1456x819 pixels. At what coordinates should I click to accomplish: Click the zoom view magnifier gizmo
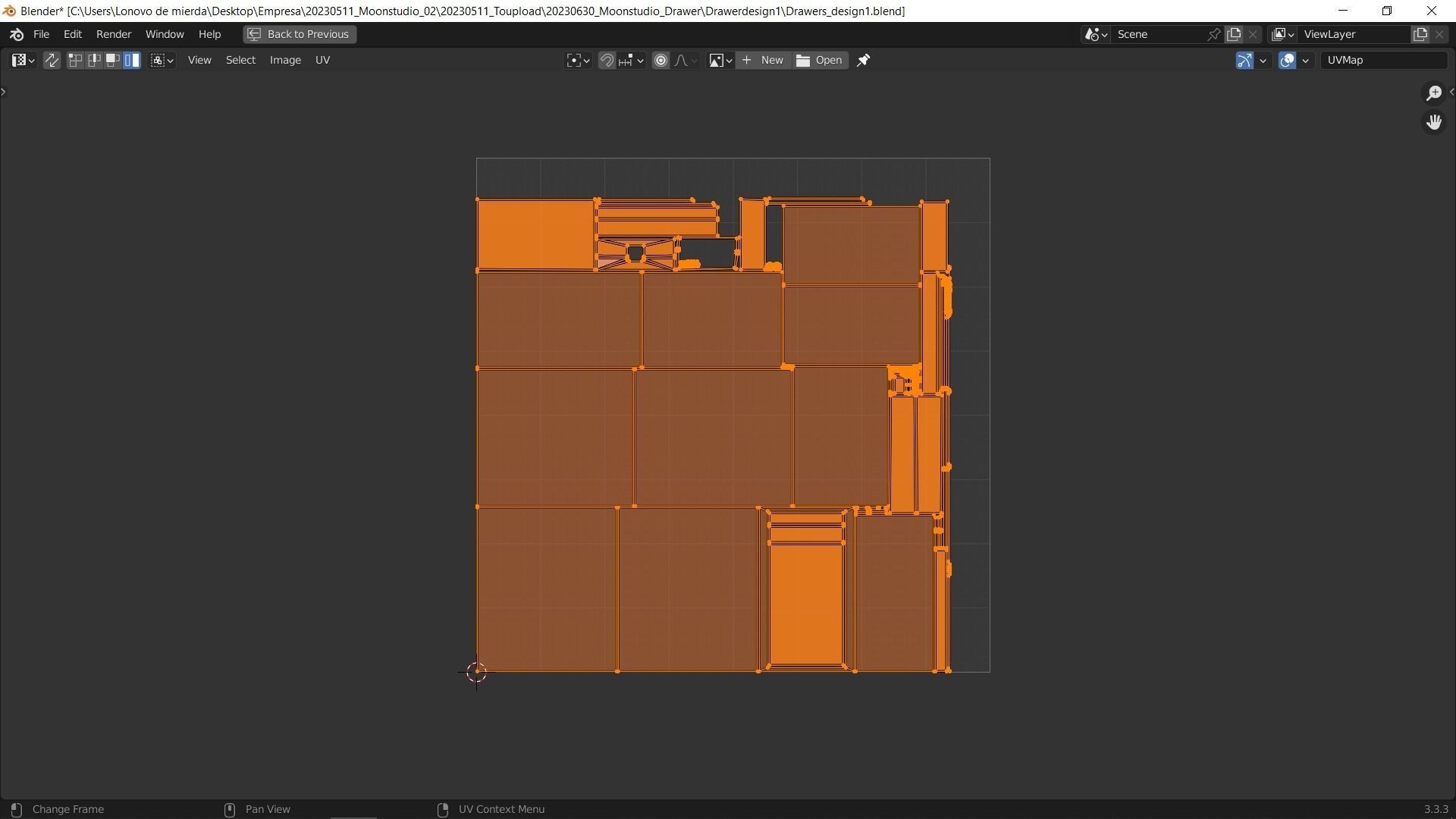tap(1433, 93)
